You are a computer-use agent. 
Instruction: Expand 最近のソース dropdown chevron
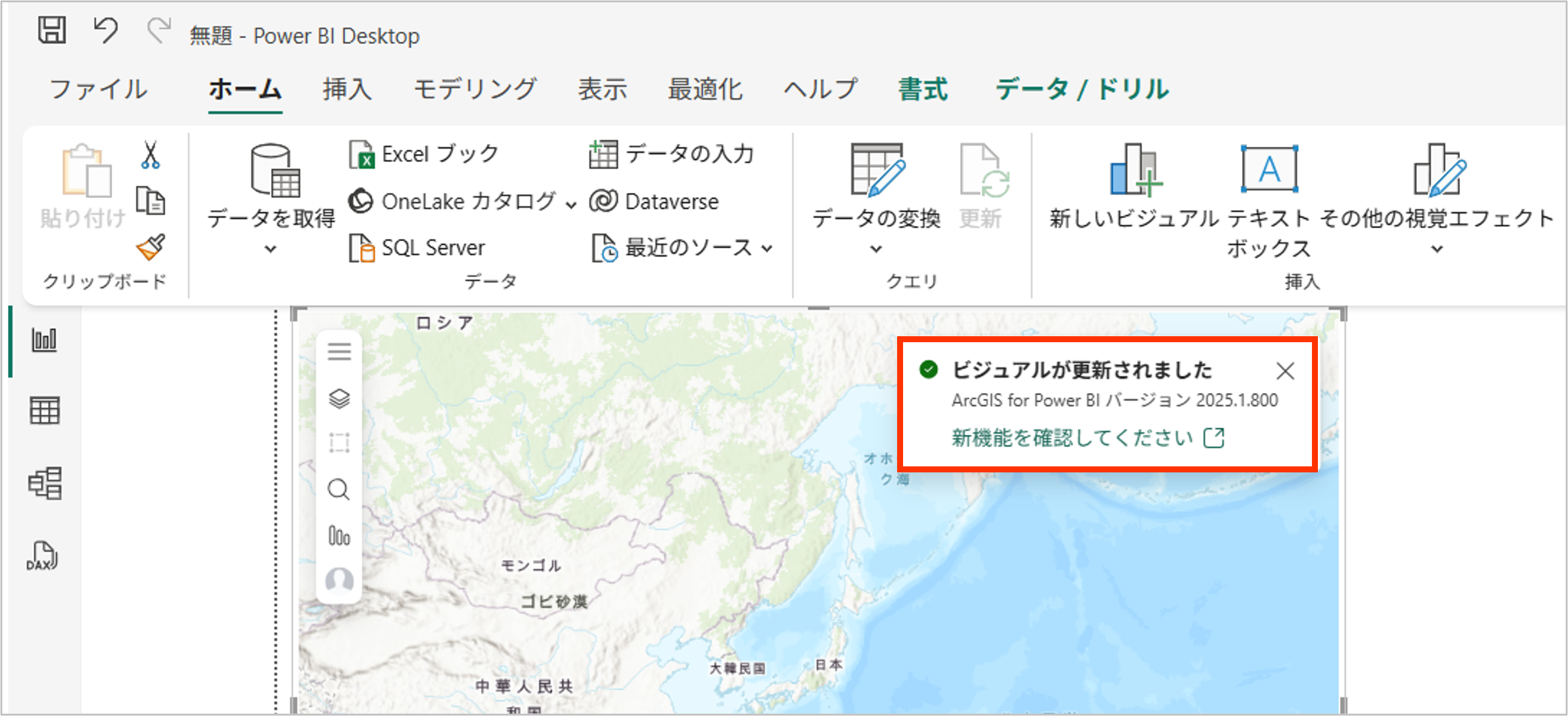click(x=767, y=248)
